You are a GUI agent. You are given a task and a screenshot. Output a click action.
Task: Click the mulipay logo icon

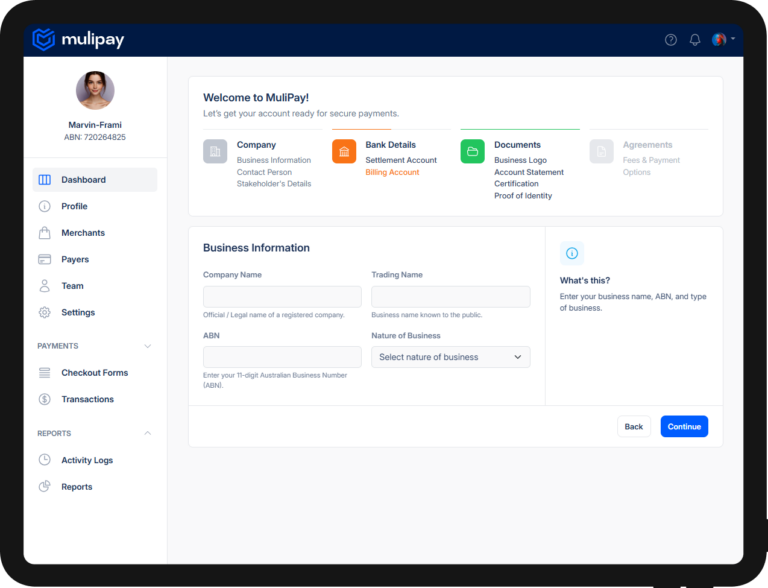44,39
